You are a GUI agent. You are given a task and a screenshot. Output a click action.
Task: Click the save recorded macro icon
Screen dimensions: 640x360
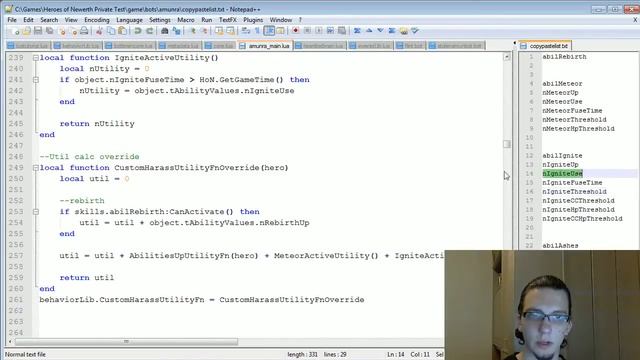(x=342, y=31)
